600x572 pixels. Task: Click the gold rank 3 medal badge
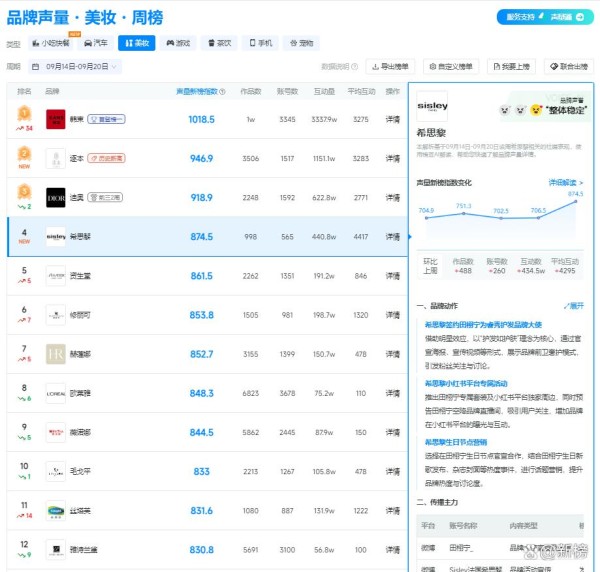[x=24, y=192]
